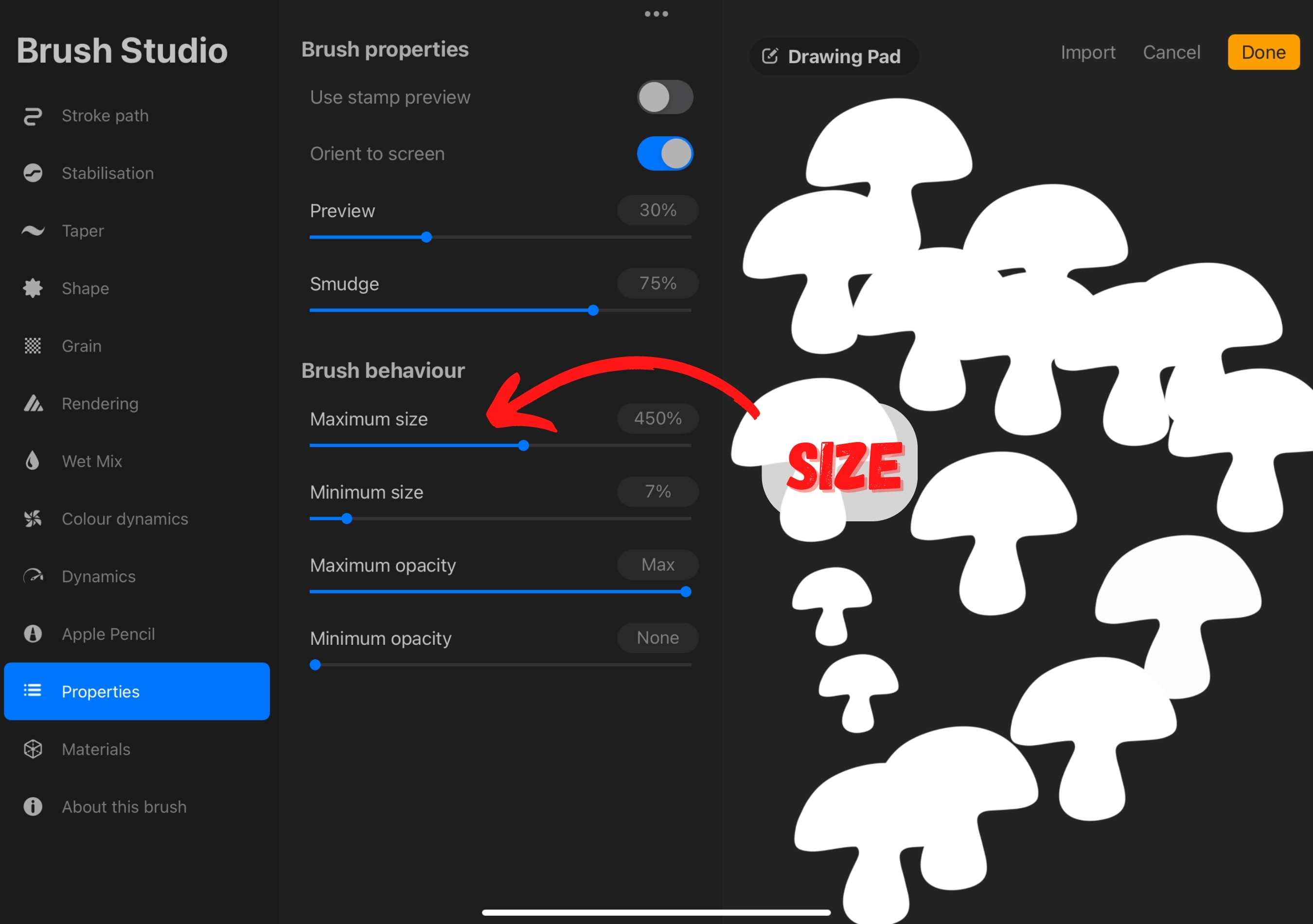Viewport: 1313px width, 924px height.
Task: Adjust the Smudge slider
Action: [593, 310]
